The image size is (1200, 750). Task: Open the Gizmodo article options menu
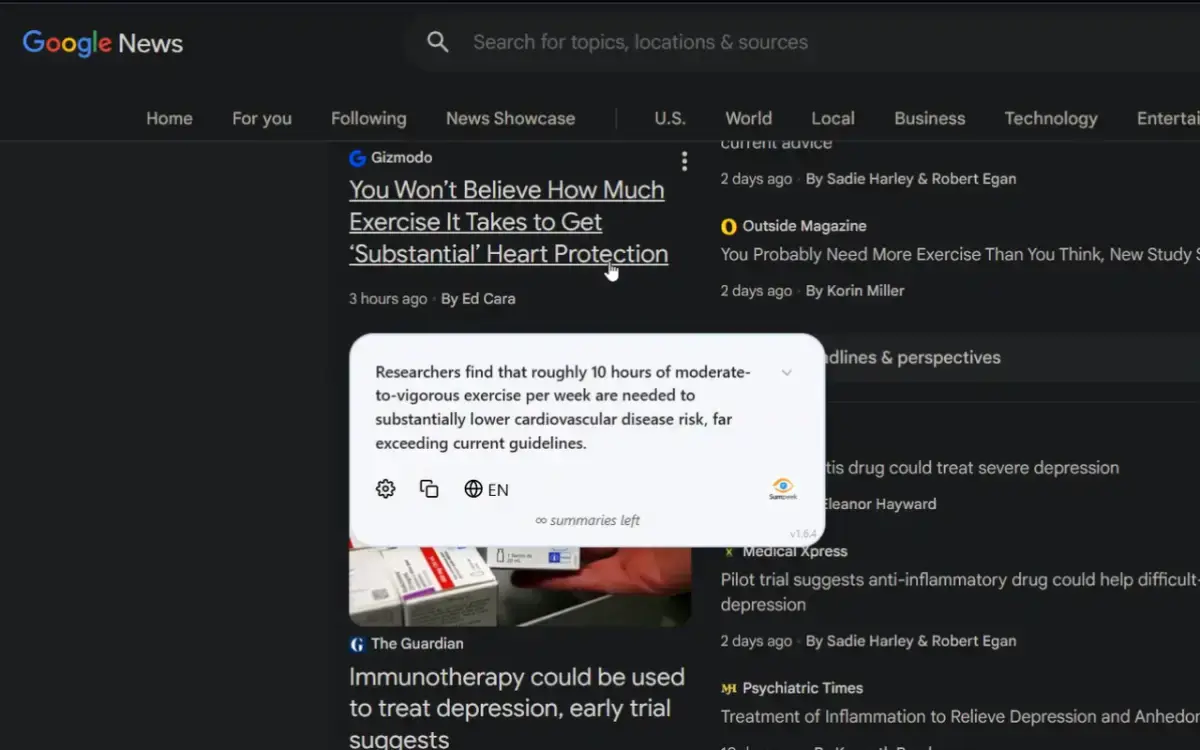click(684, 161)
